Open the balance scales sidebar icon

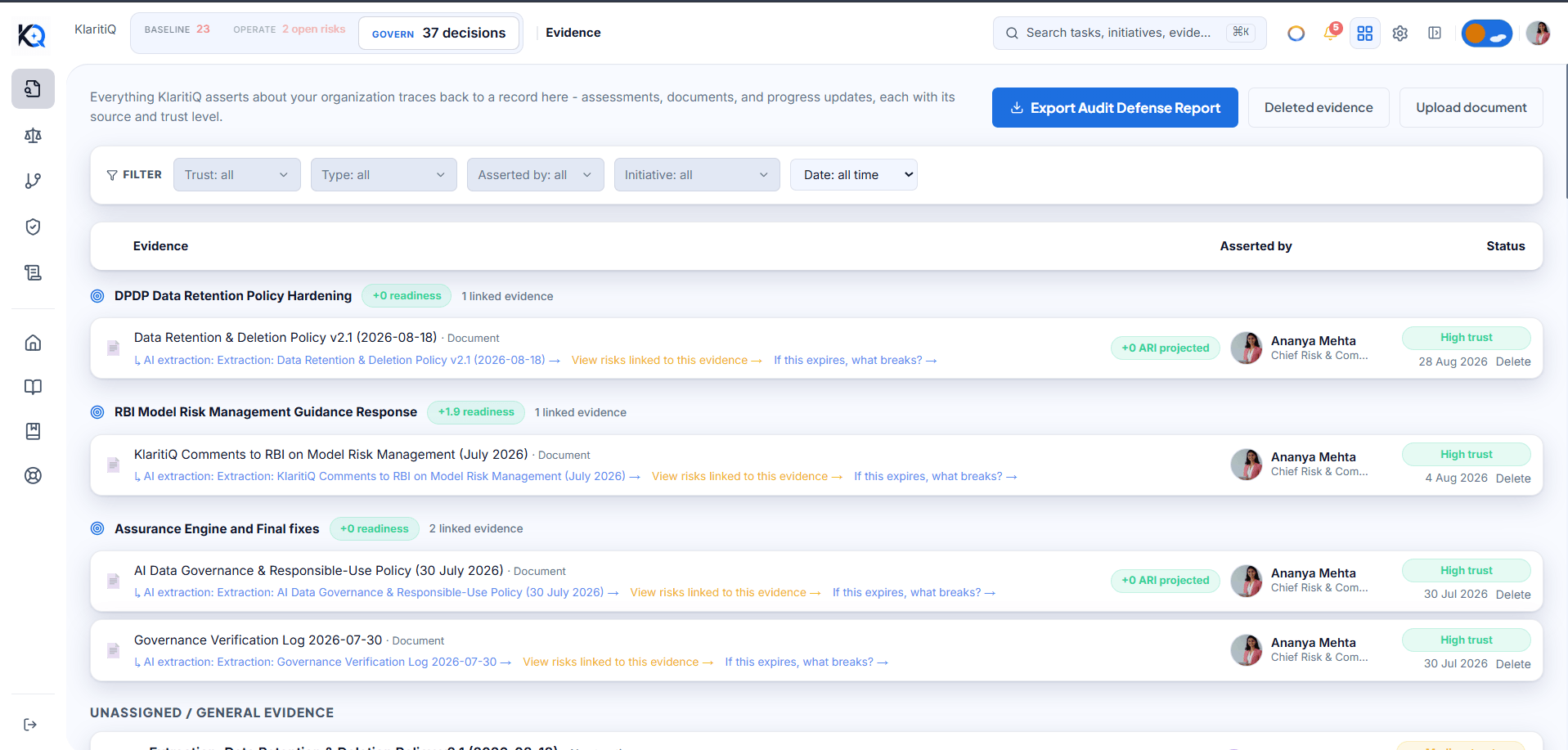[33, 136]
